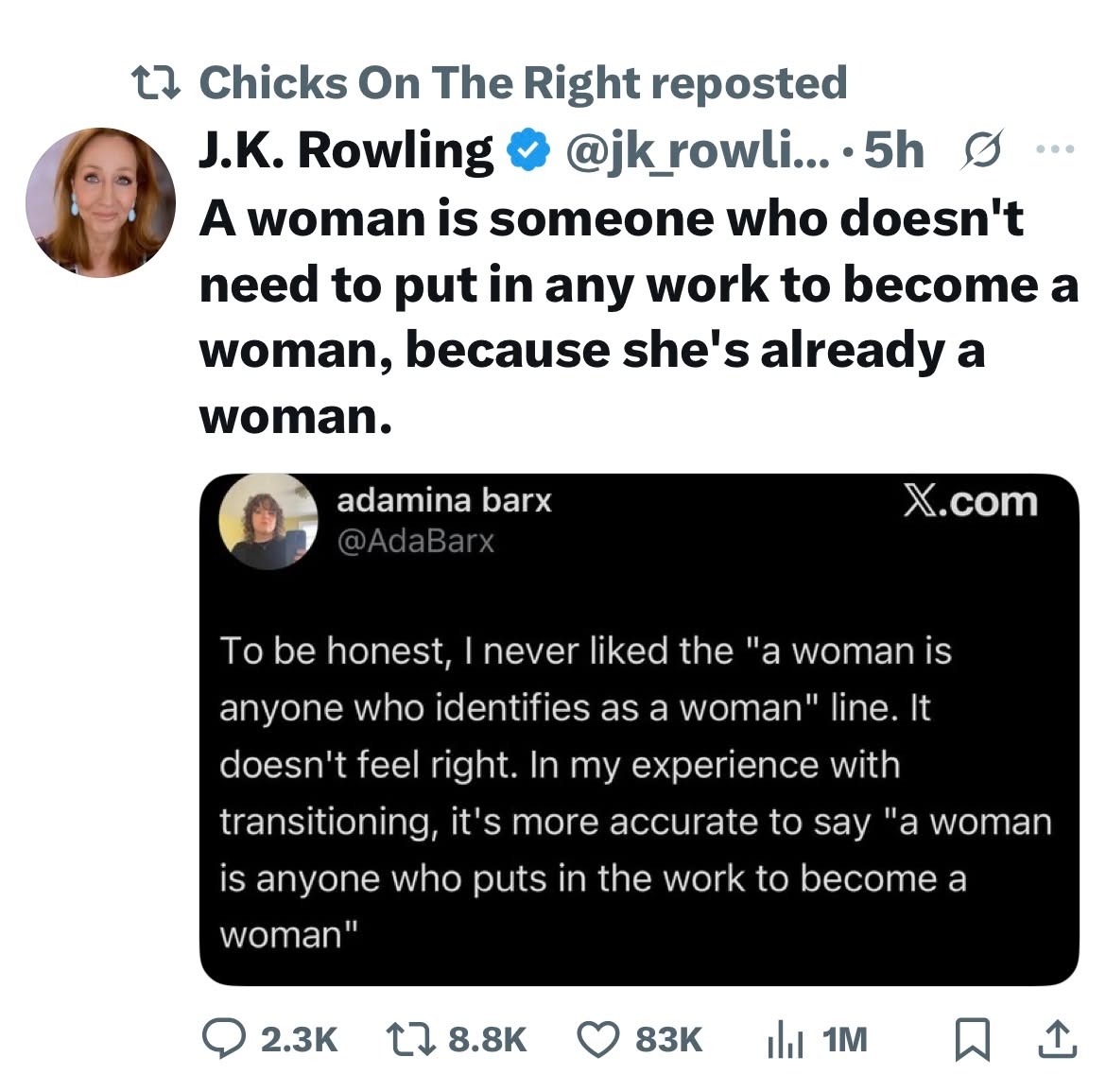Click the 83K likes count
The height and width of the screenshot is (1092, 1106).
coord(668,1040)
